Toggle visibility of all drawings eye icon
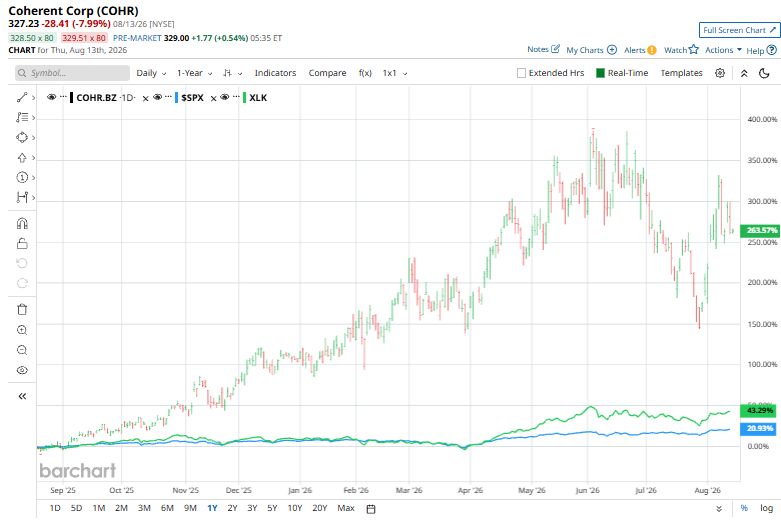781x522 pixels. coord(22,370)
